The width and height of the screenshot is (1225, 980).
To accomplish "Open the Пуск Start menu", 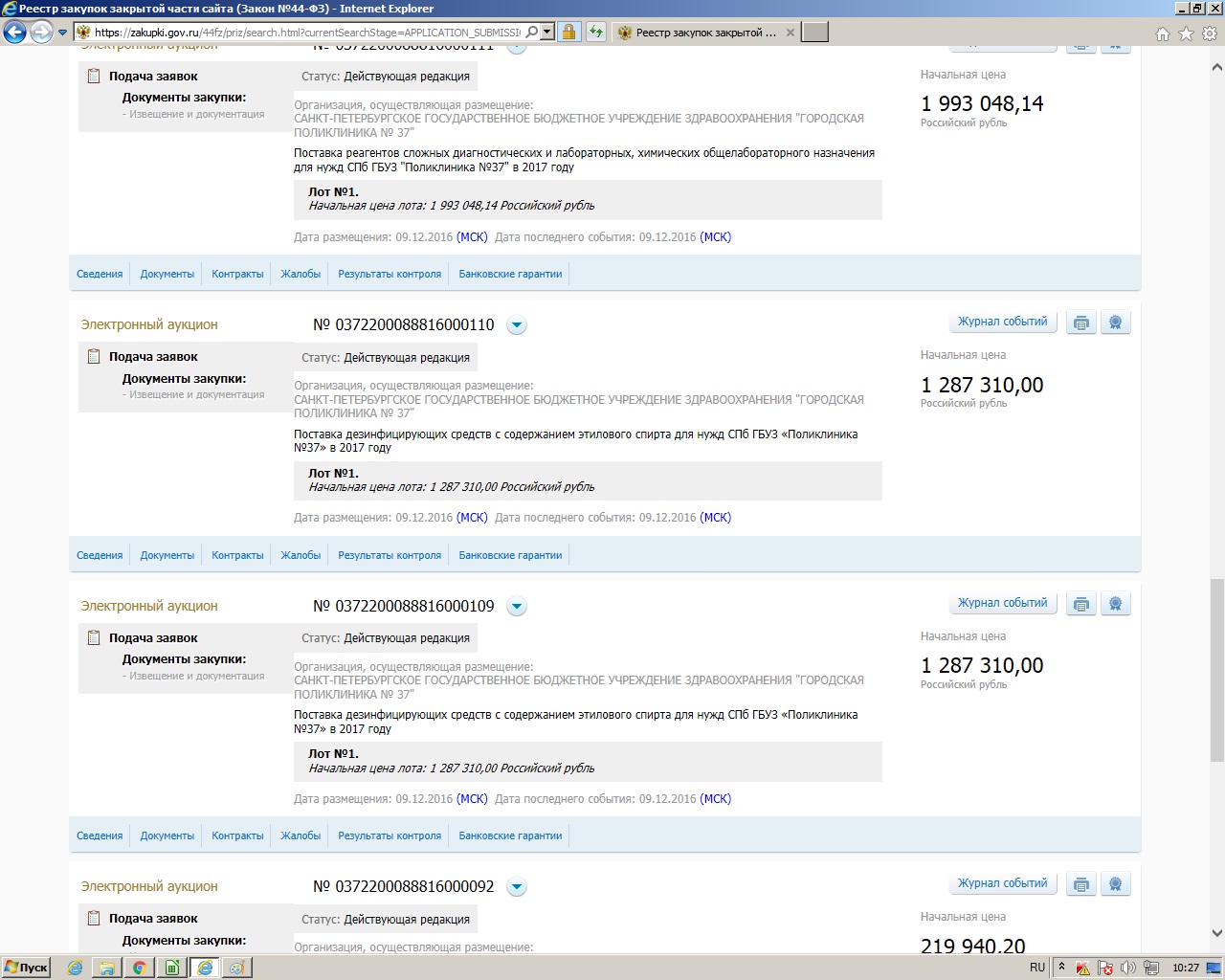I will [26, 968].
